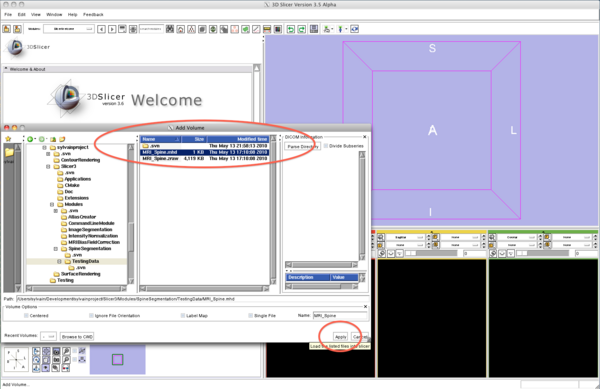
Task: Open the Recent Volumes dropdown
Action: click(49, 336)
